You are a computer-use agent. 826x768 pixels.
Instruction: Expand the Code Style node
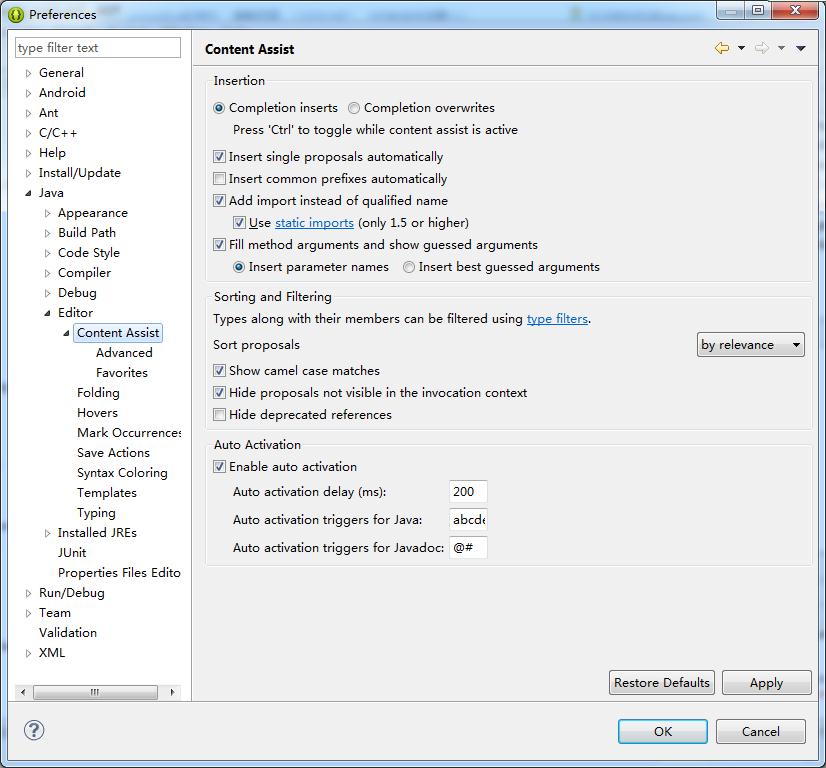(47, 253)
